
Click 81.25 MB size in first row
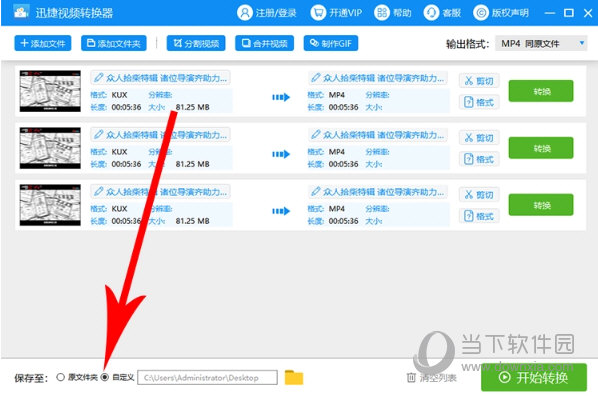point(193,107)
